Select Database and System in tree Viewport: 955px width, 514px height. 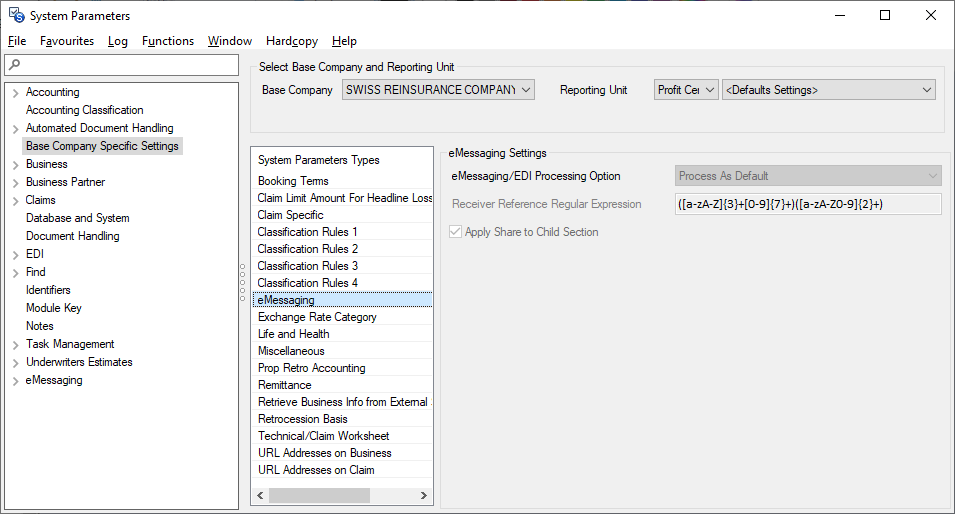tap(77, 218)
